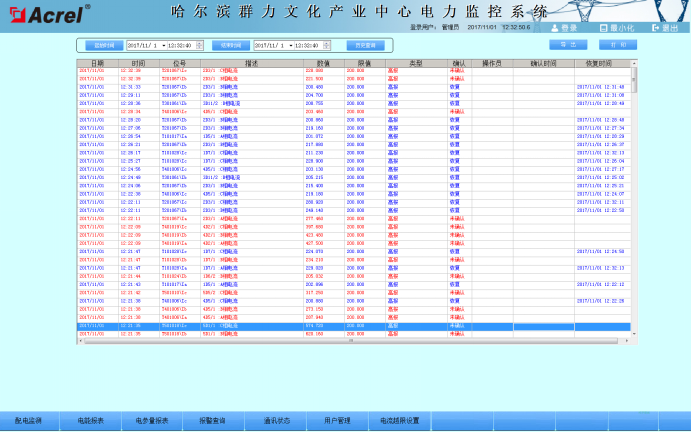Click the Acrel logo
This screenshot has height=432, width=691.
coord(49,15)
